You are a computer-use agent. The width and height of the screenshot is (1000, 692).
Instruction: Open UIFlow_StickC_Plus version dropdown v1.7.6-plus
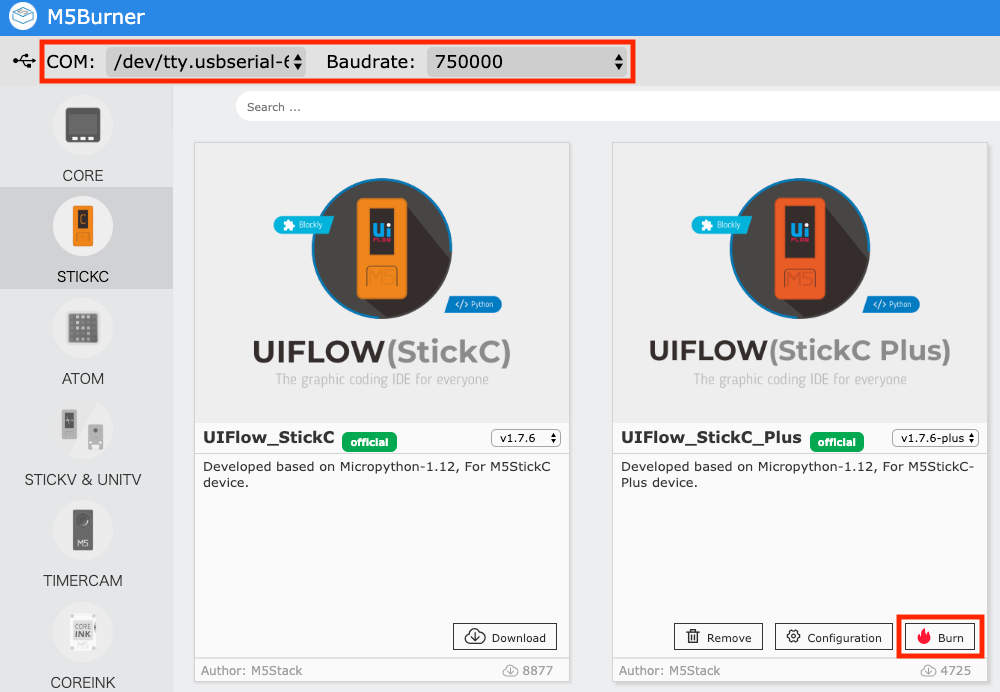(935, 438)
